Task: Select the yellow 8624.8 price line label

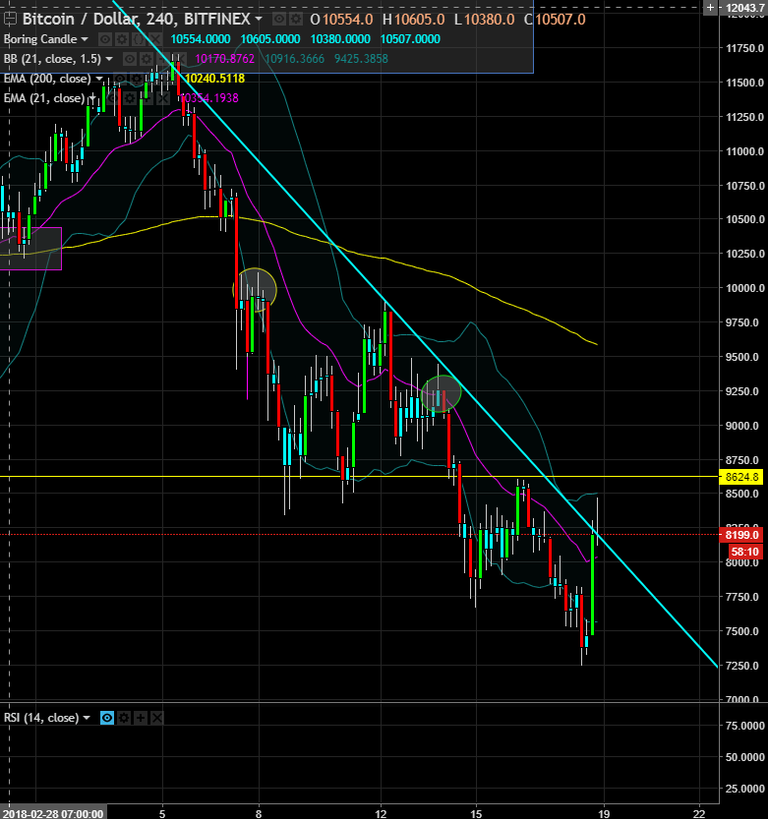Action: [741, 477]
